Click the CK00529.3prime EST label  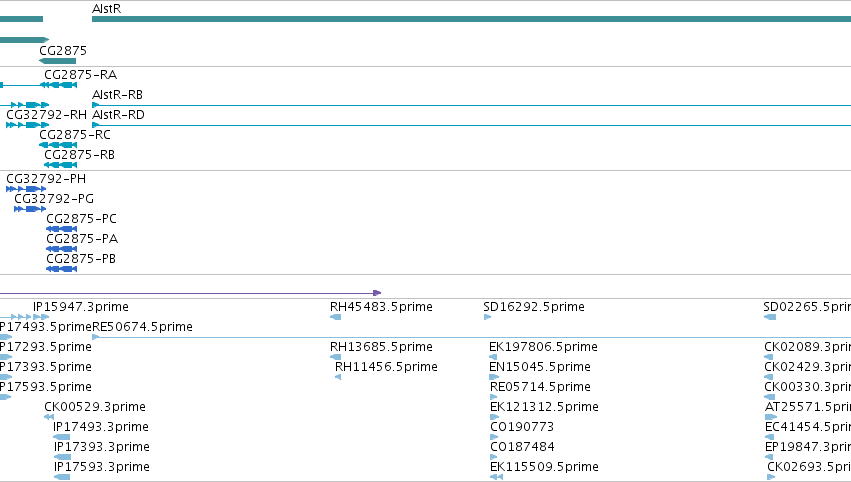95,408
